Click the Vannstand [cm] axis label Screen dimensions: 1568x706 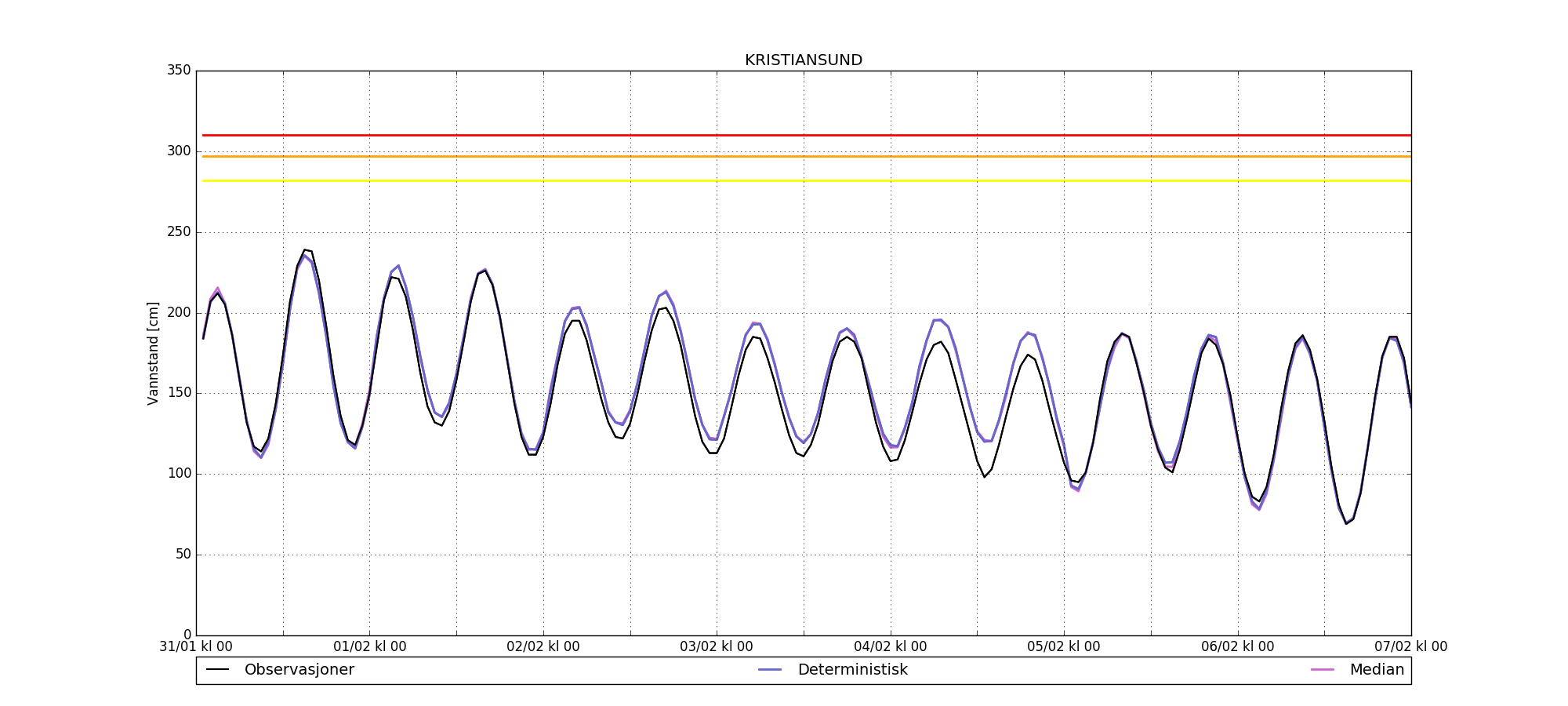pos(153,353)
